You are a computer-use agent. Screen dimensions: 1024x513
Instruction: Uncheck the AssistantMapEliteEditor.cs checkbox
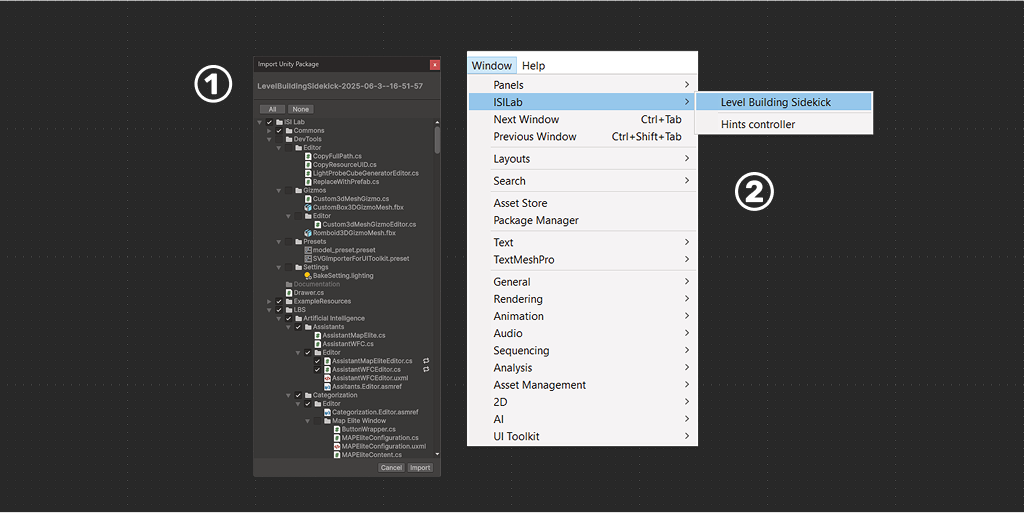(317, 361)
